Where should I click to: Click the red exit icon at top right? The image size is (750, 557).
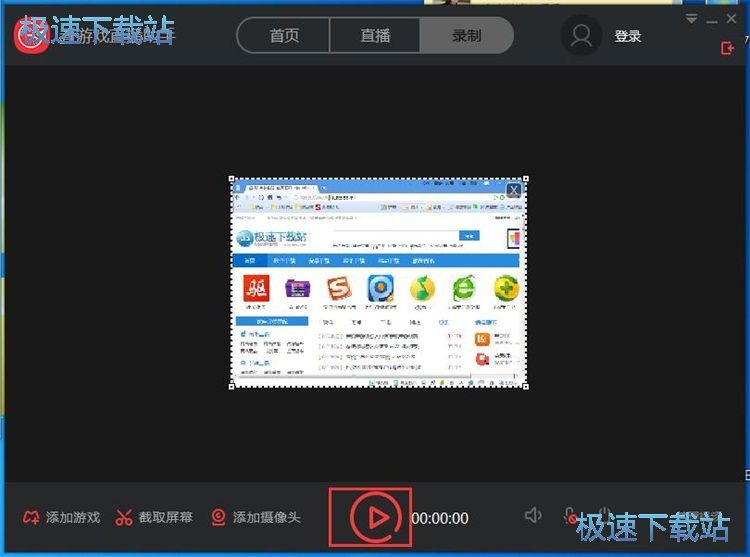[x=727, y=48]
